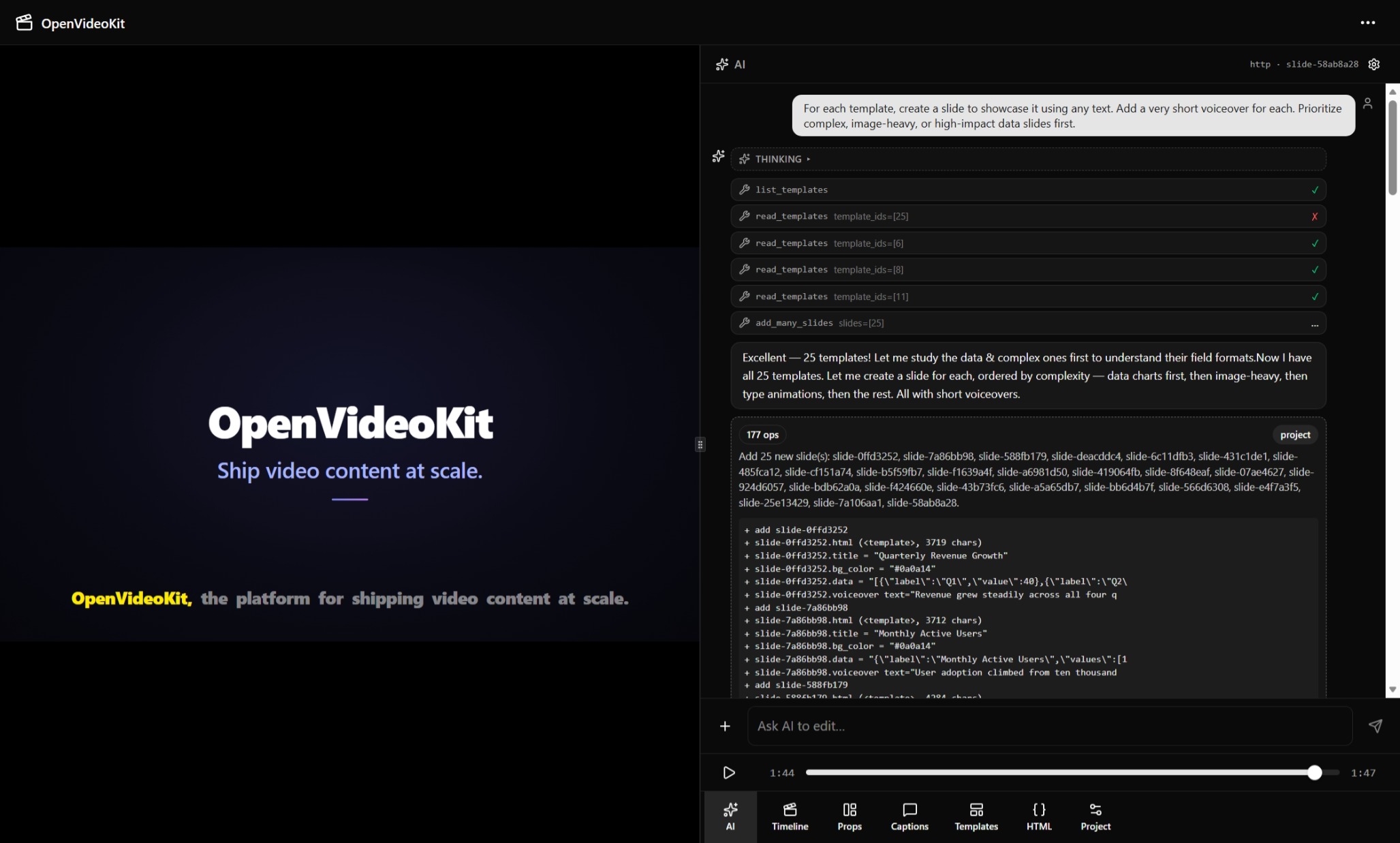Click 'Ship video content at scale.' subtitle
This screenshot has height=843, width=1400.
coord(349,470)
